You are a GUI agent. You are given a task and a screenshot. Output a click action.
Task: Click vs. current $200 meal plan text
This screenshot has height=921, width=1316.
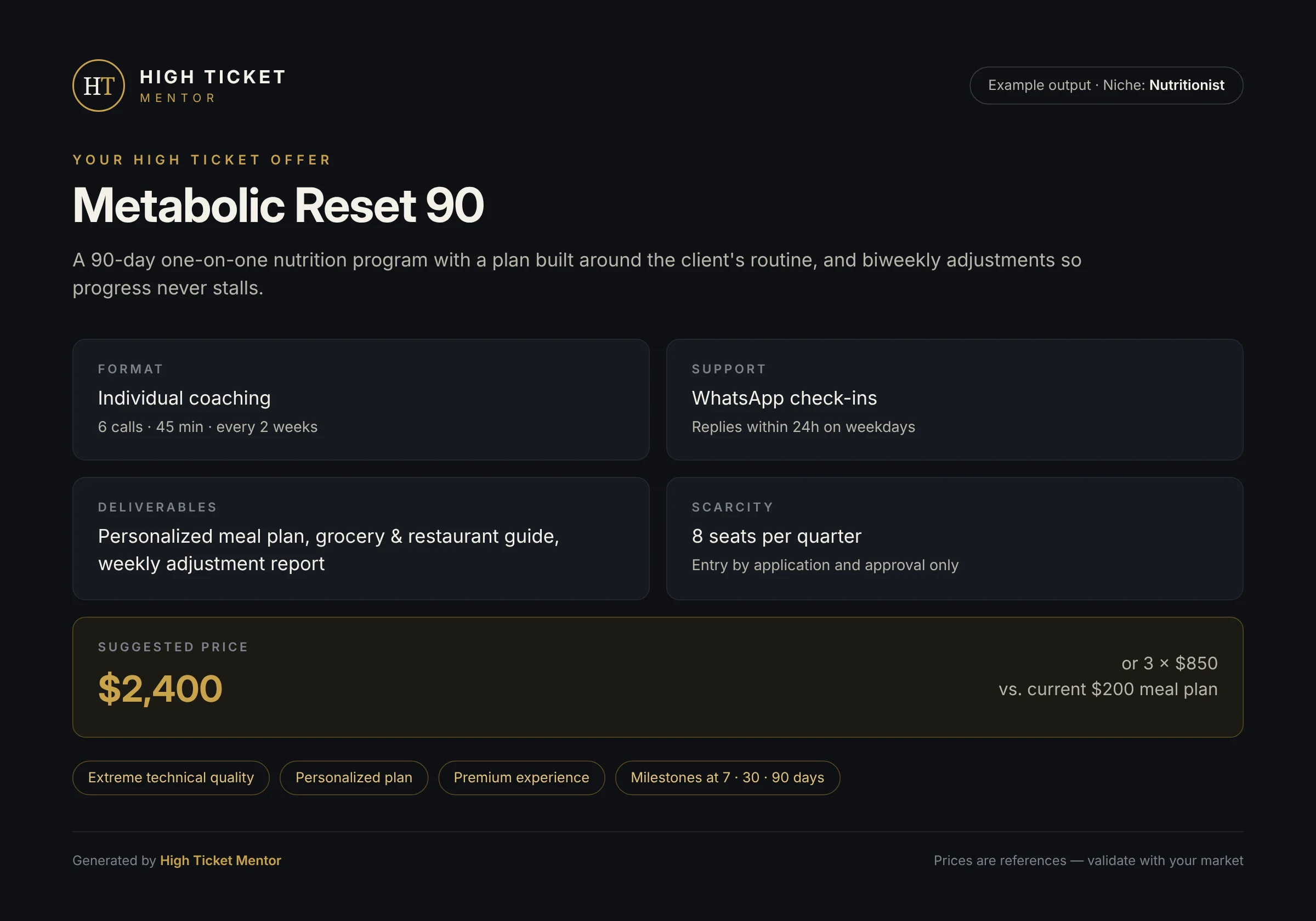[x=1108, y=689]
